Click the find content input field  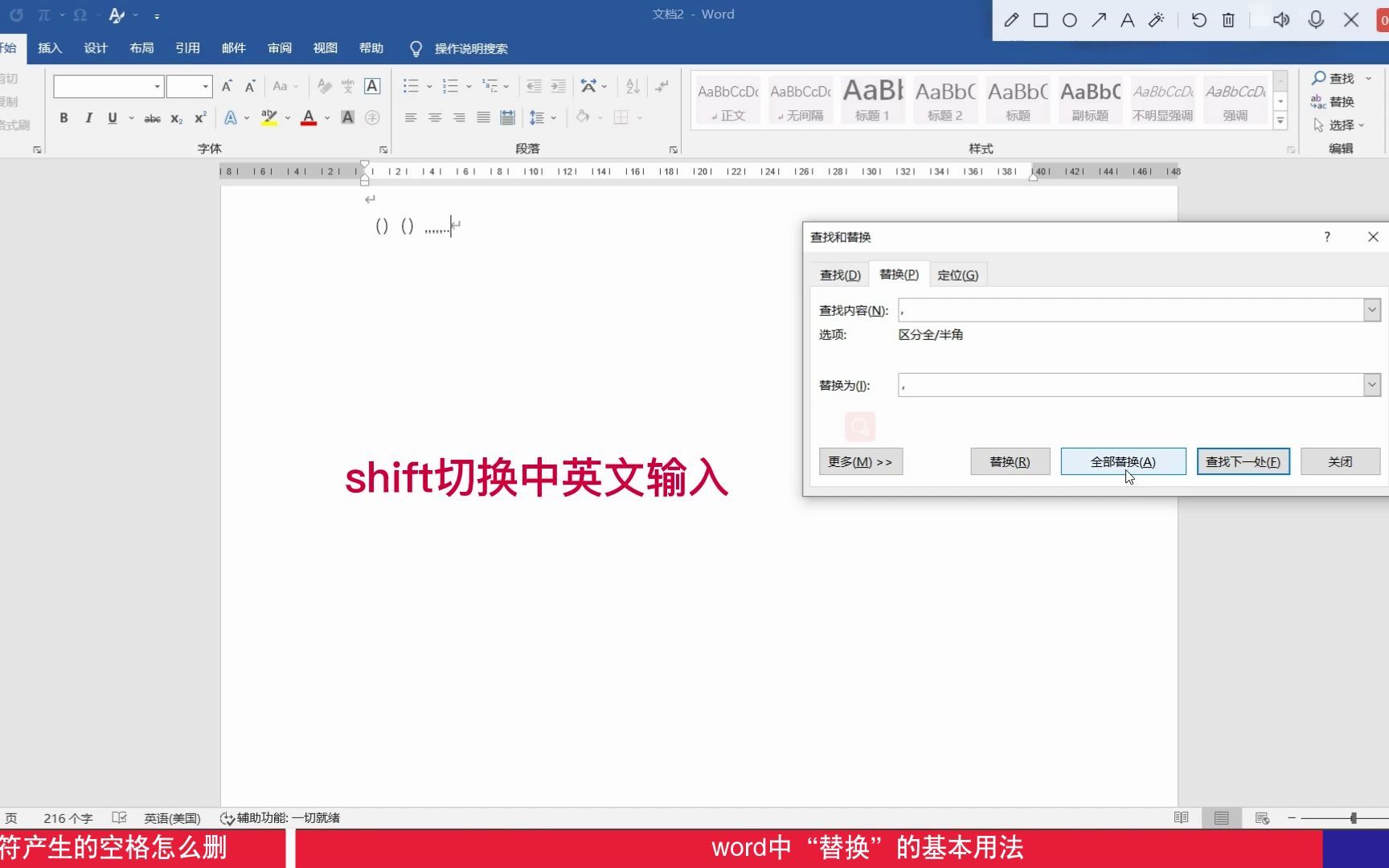pos(1131,310)
